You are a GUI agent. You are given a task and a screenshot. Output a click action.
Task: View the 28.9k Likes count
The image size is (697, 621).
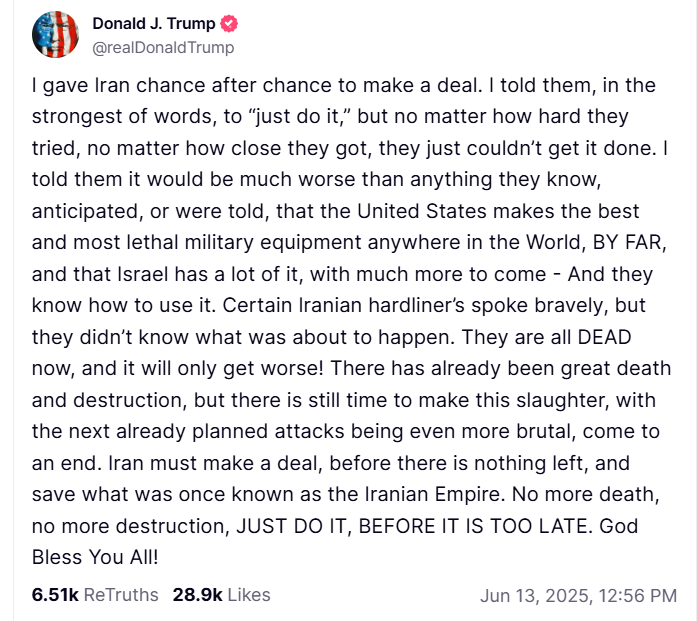[197, 595]
